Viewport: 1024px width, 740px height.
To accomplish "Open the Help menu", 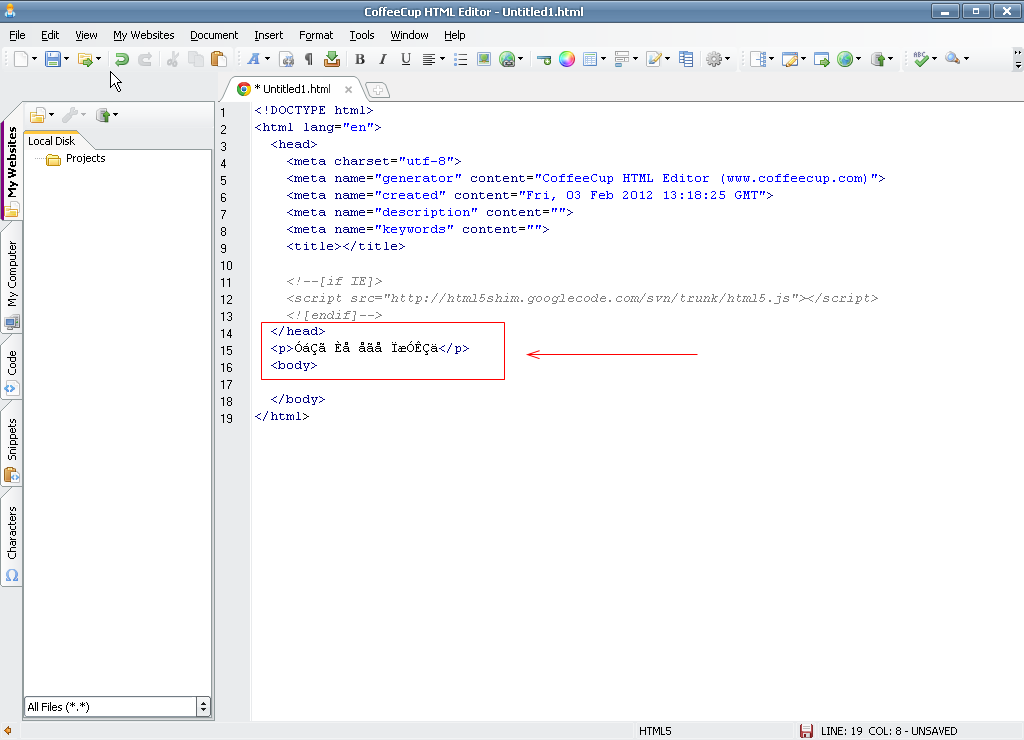I will (455, 35).
